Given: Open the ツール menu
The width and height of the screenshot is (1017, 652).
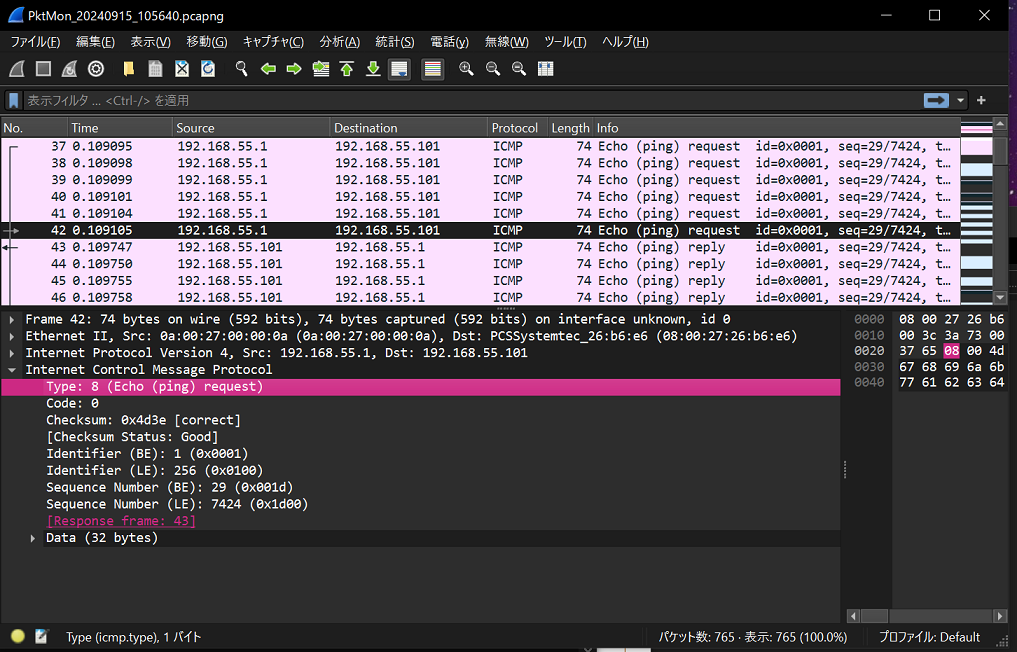Looking at the screenshot, I should click(x=565, y=42).
